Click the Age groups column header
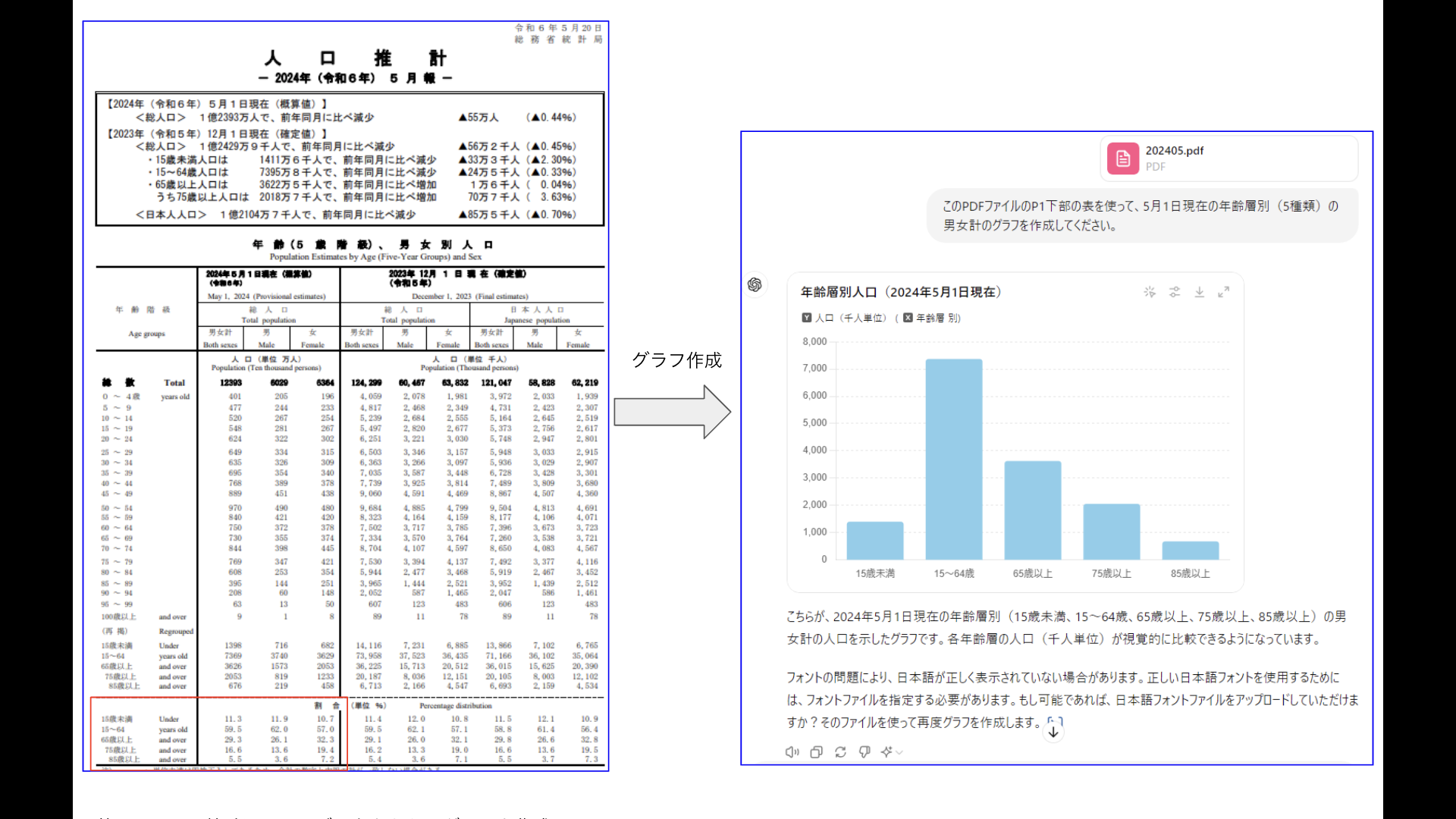Image resolution: width=1456 pixels, height=819 pixels. 146,334
